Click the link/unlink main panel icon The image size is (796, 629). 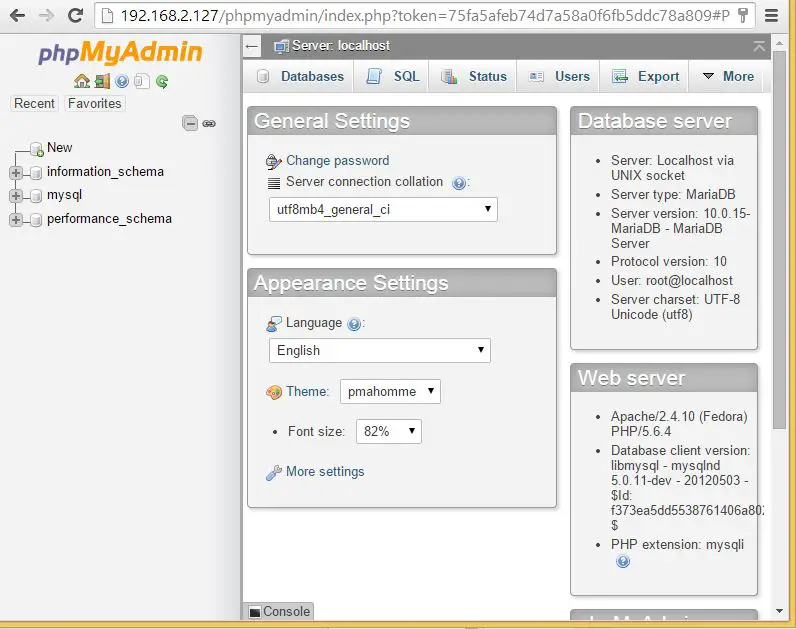(x=209, y=123)
